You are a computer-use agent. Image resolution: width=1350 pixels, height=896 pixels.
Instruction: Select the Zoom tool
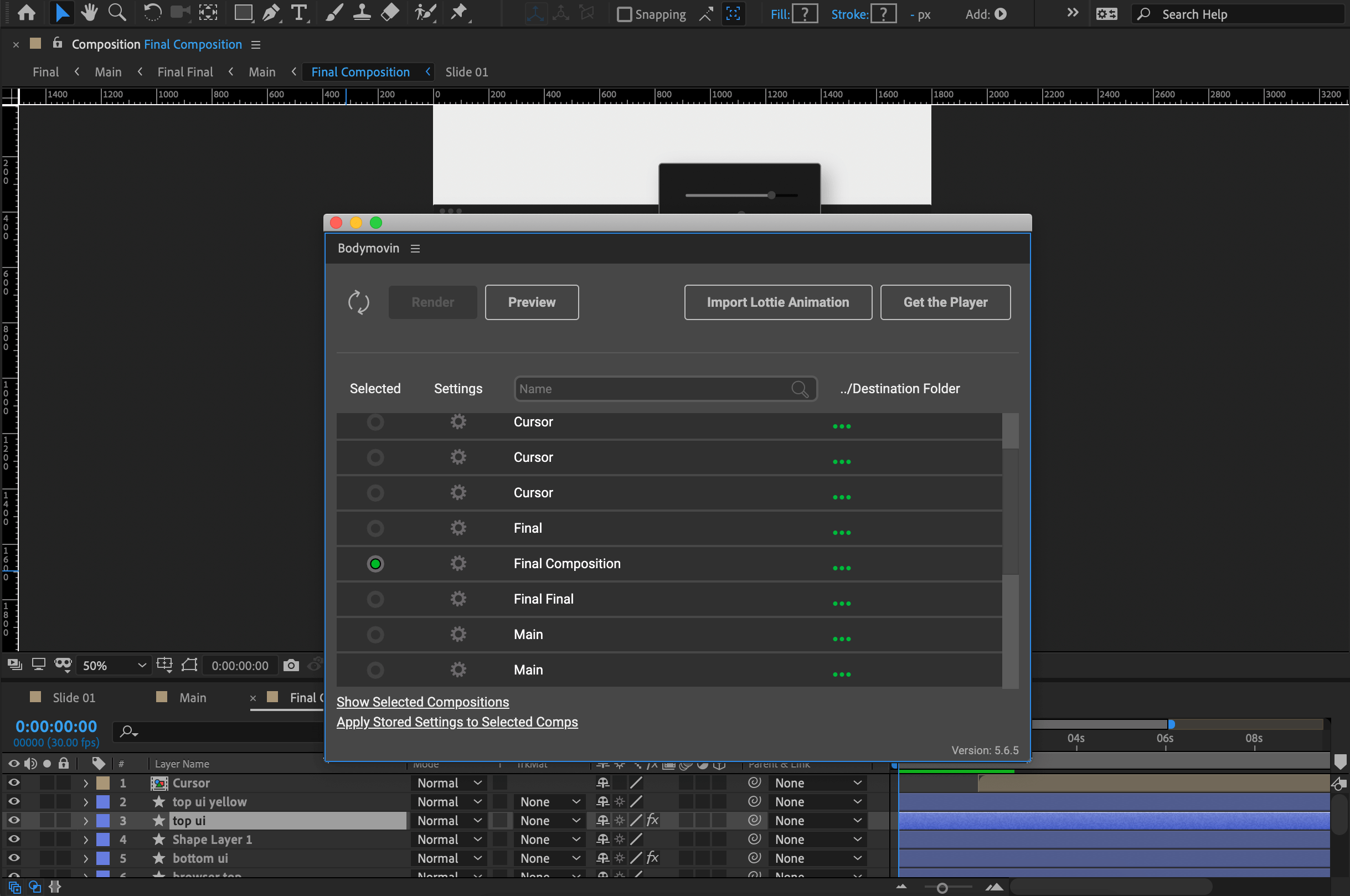pyautogui.click(x=117, y=13)
